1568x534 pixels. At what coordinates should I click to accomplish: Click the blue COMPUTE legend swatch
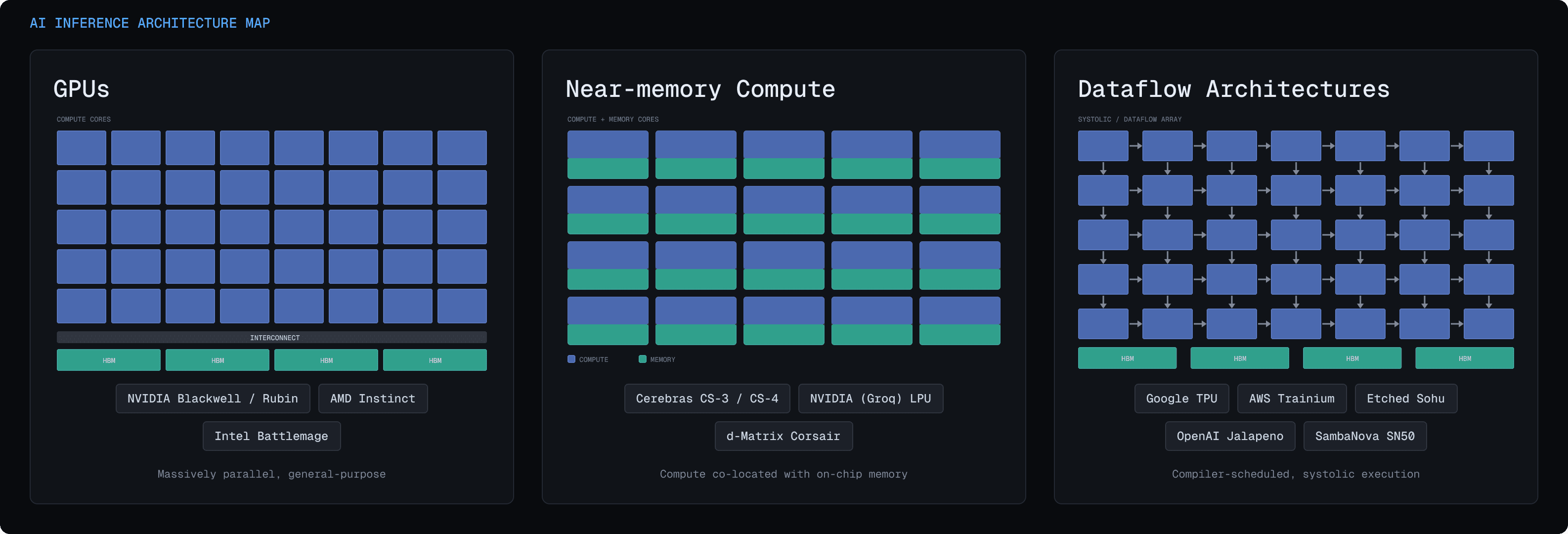coord(571,359)
